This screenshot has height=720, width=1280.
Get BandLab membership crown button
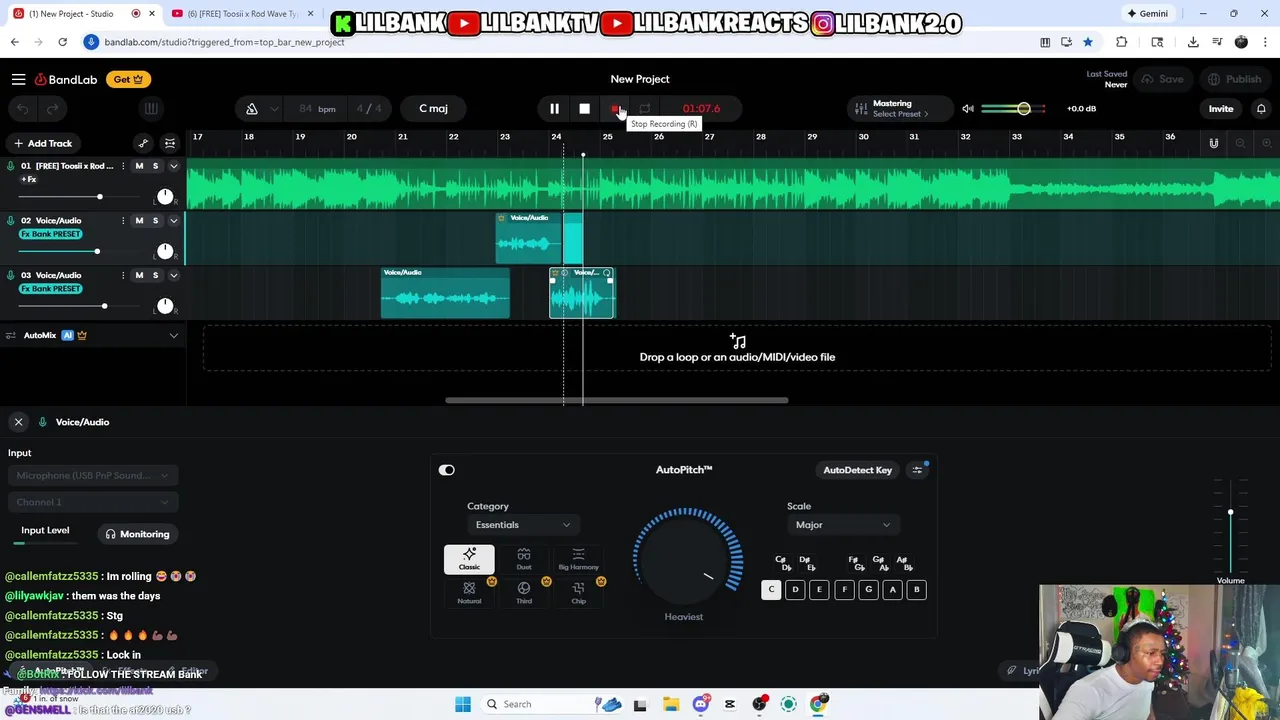point(127,79)
